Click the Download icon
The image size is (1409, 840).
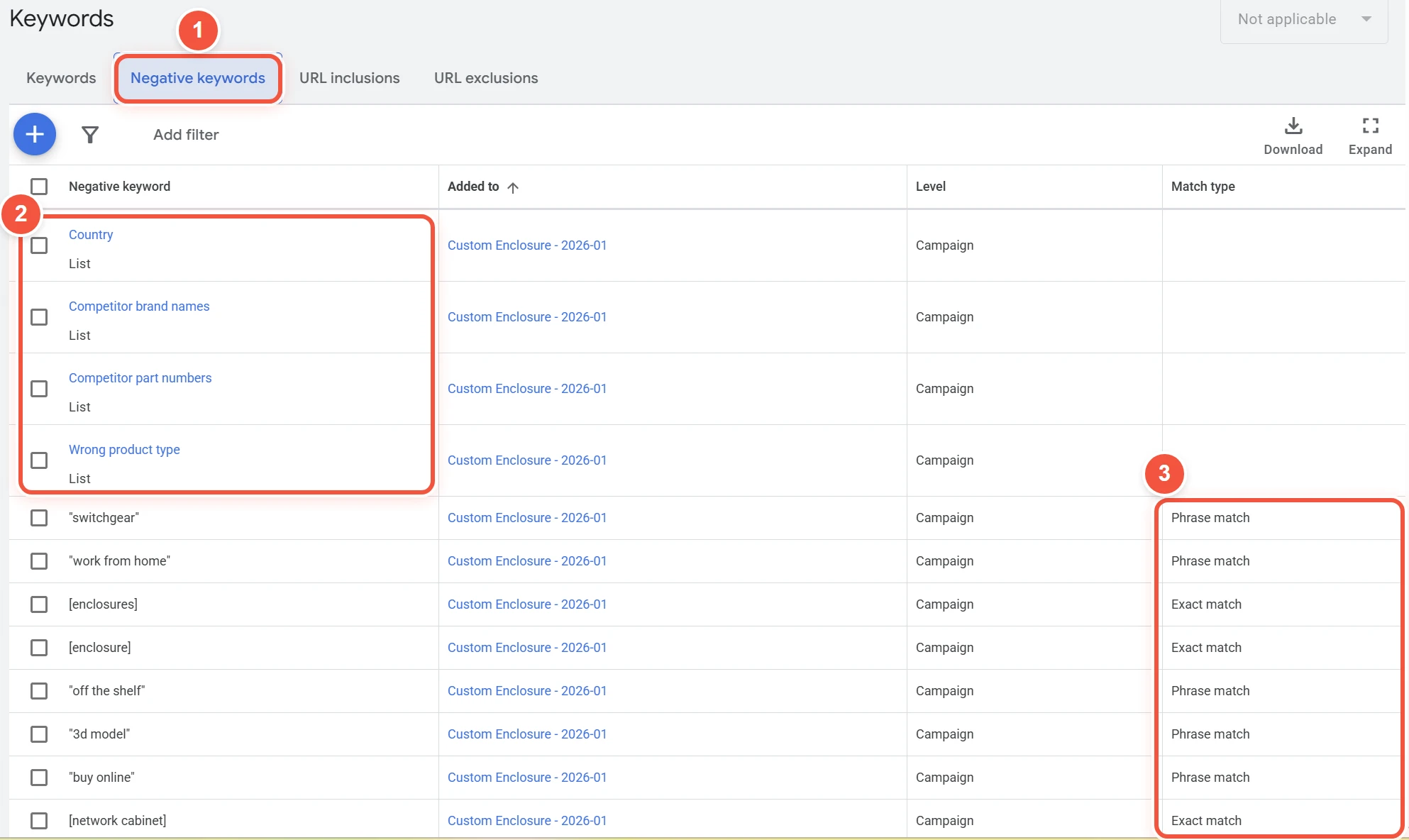coord(1293,126)
